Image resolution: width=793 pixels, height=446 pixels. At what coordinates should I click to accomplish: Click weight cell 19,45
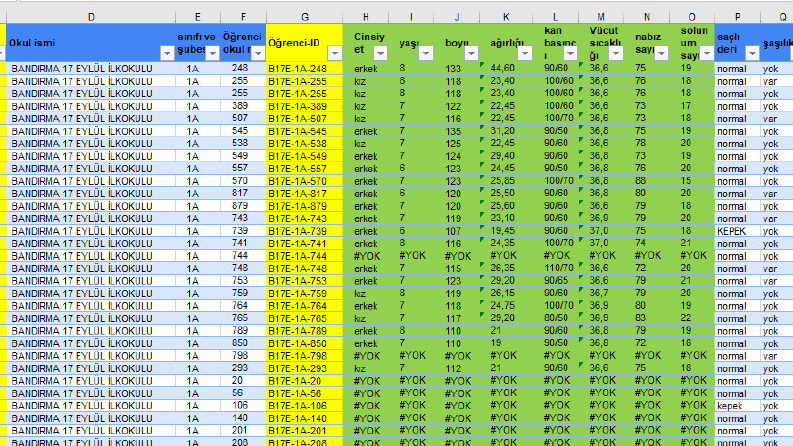point(506,231)
